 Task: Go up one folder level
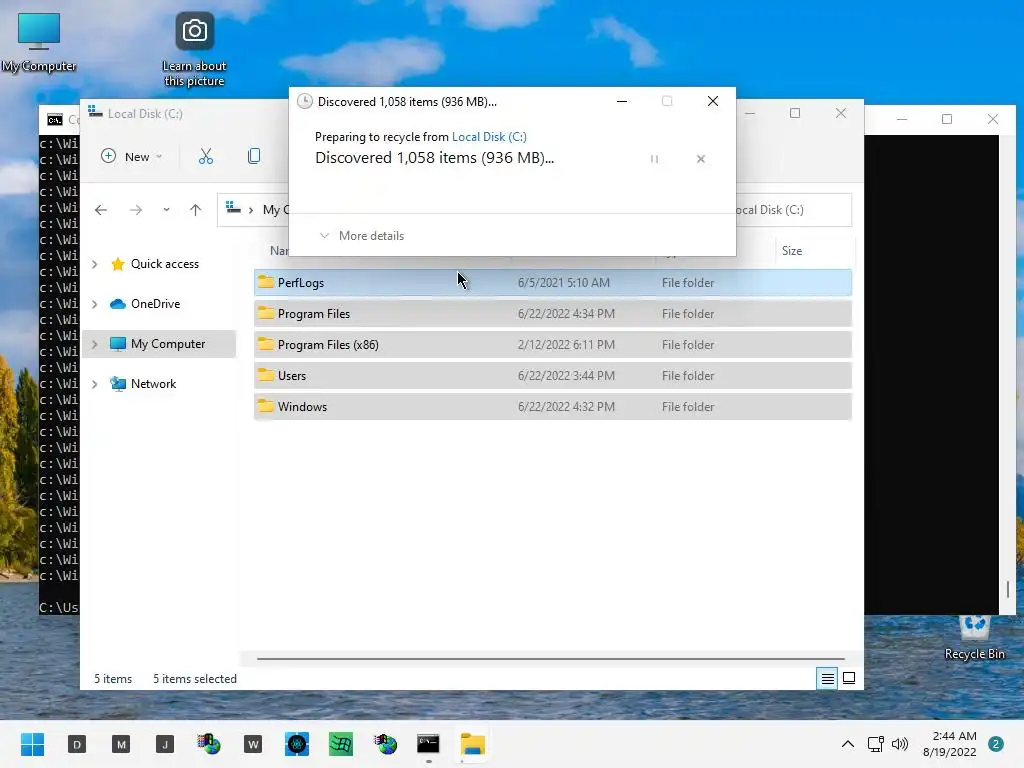click(x=195, y=210)
